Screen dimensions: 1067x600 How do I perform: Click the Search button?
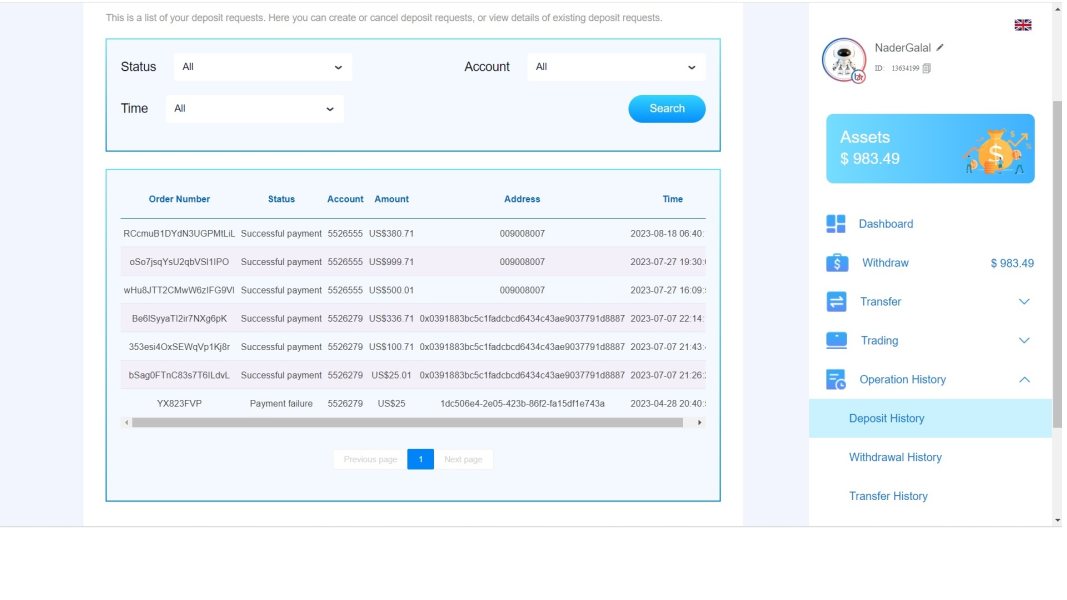[x=667, y=109]
